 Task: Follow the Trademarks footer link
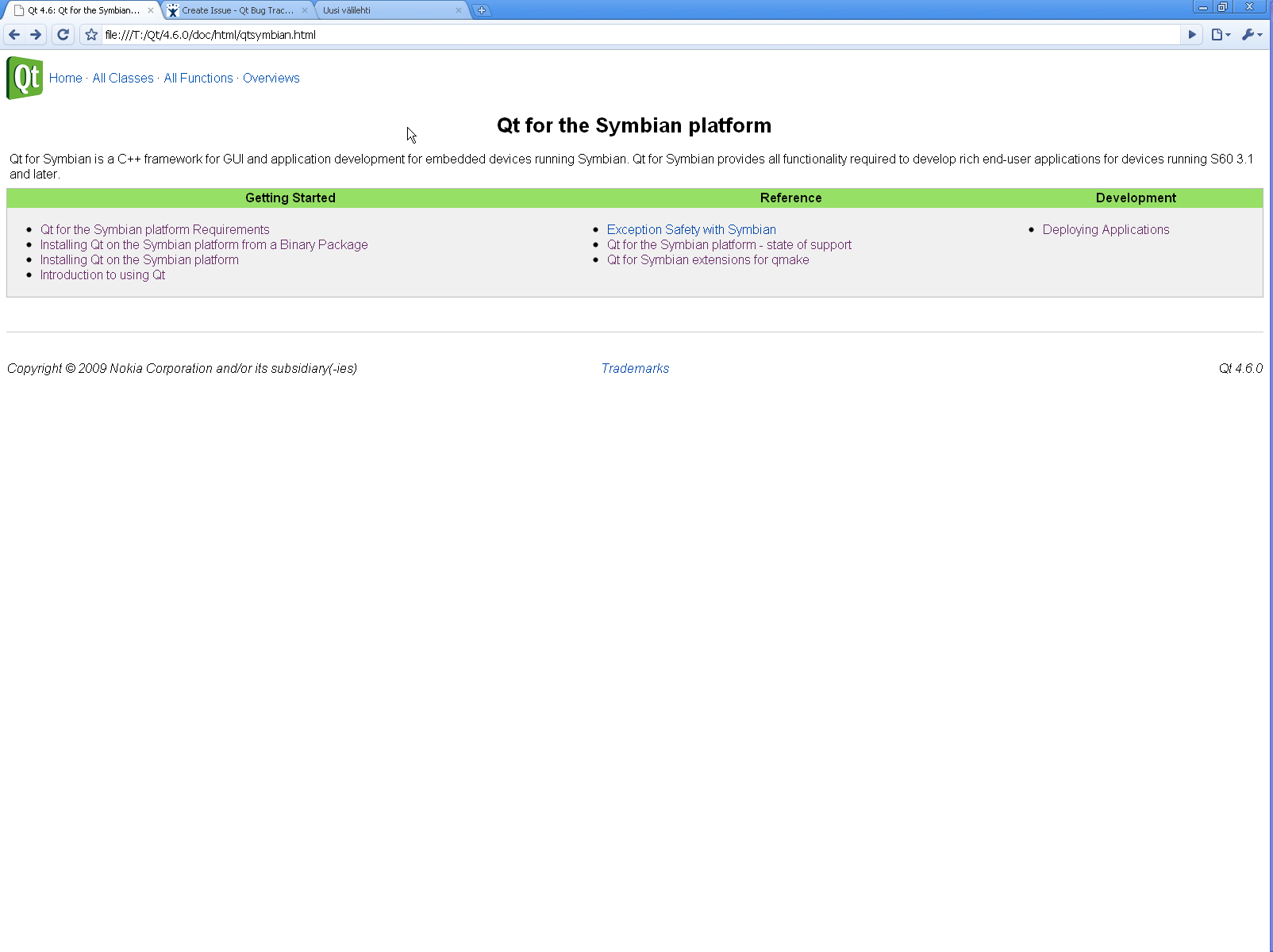[x=635, y=369]
